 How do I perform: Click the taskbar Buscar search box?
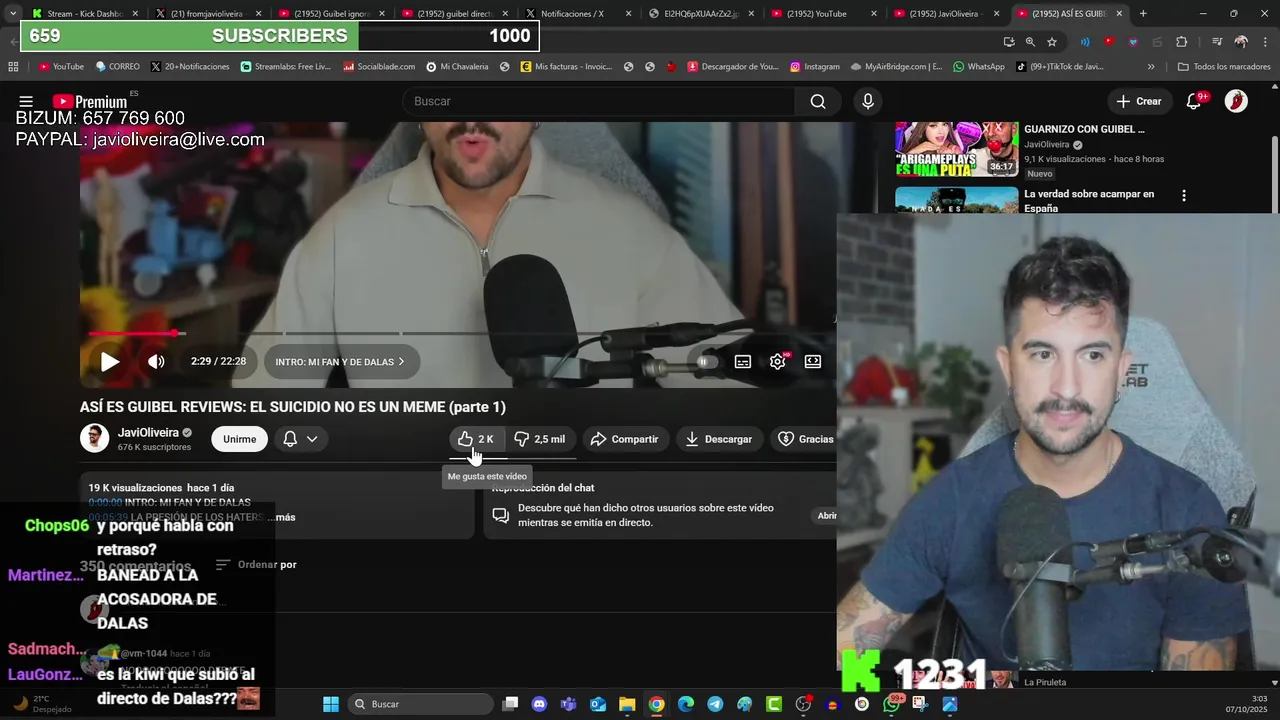click(420, 704)
